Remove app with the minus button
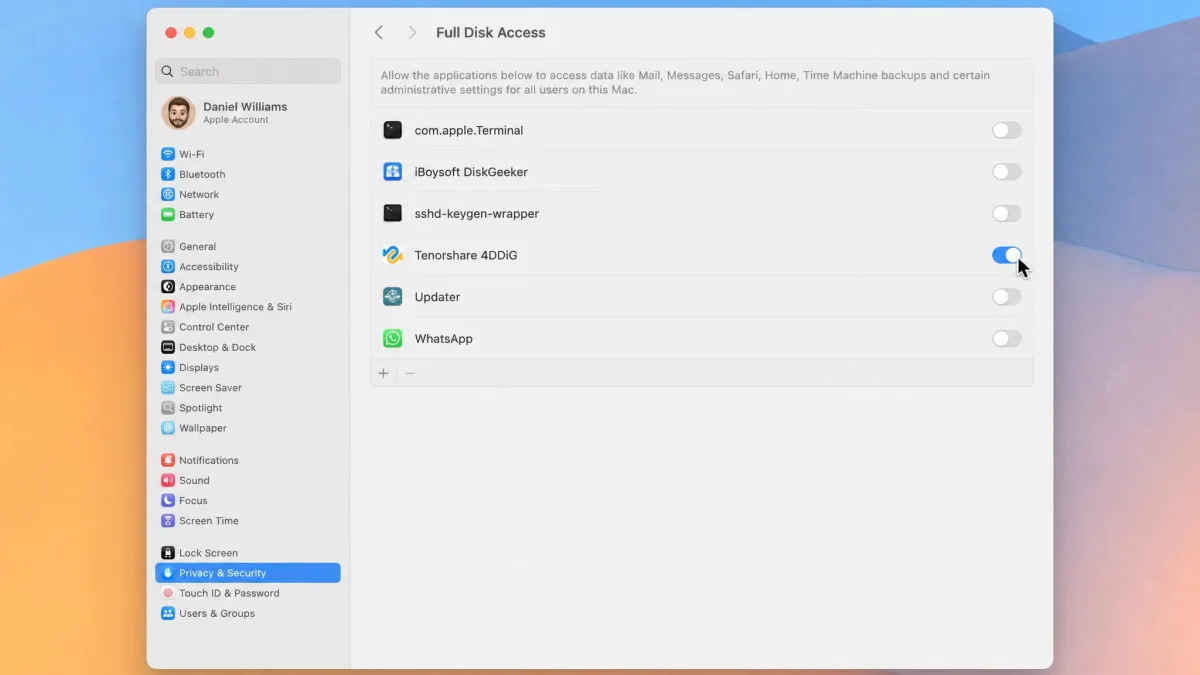The width and height of the screenshot is (1200, 675). click(x=409, y=373)
